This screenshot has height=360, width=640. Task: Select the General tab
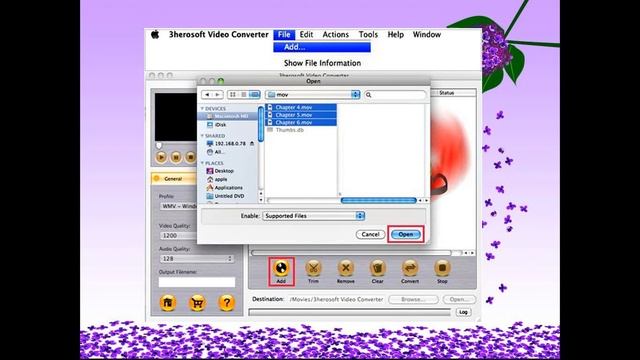point(173,179)
